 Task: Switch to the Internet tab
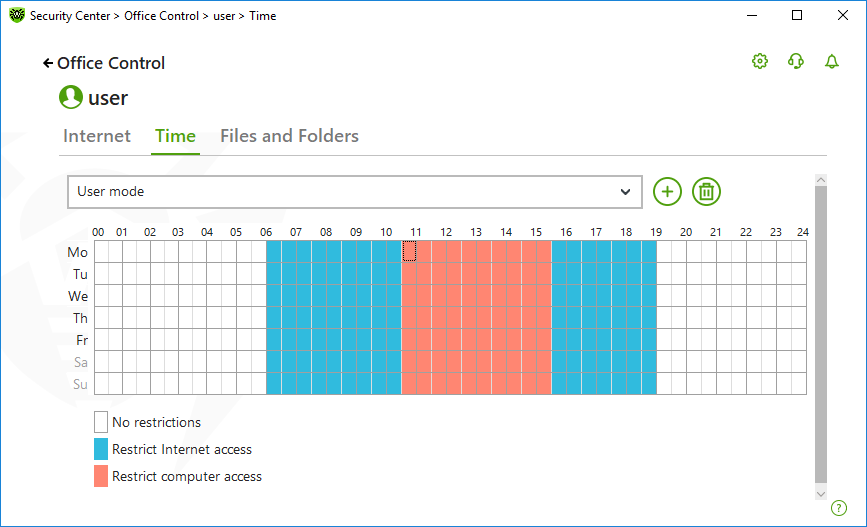click(97, 136)
